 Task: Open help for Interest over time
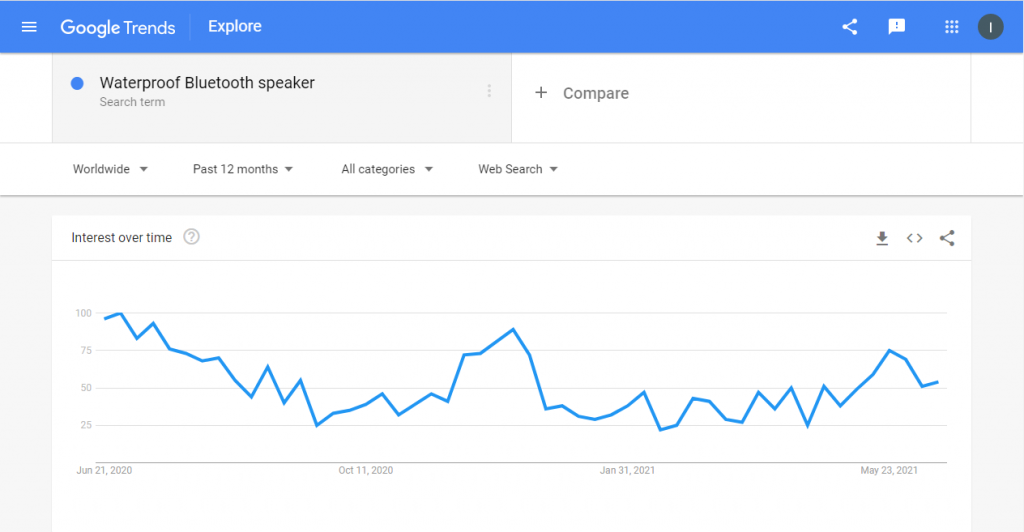tap(191, 236)
